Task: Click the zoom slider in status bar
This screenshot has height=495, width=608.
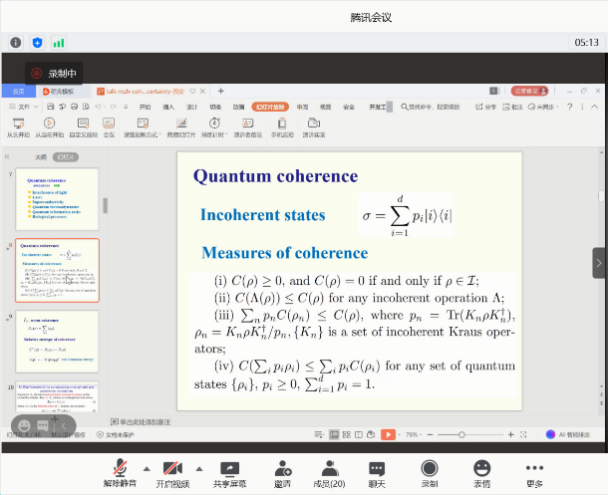Action: pyautogui.click(x=461, y=435)
